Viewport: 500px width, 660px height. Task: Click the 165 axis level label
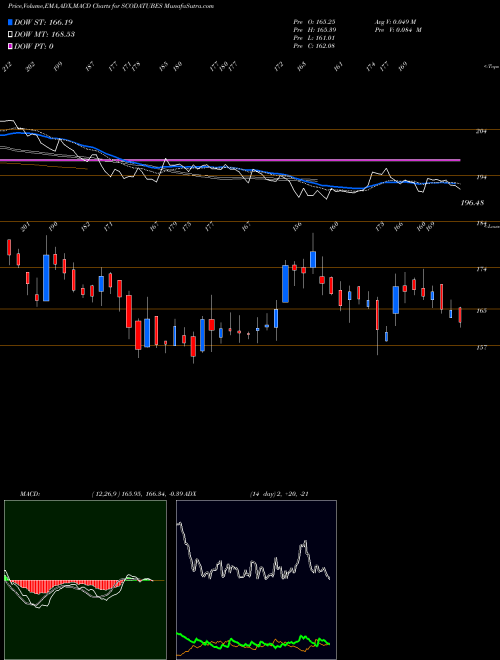[x=481, y=311]
